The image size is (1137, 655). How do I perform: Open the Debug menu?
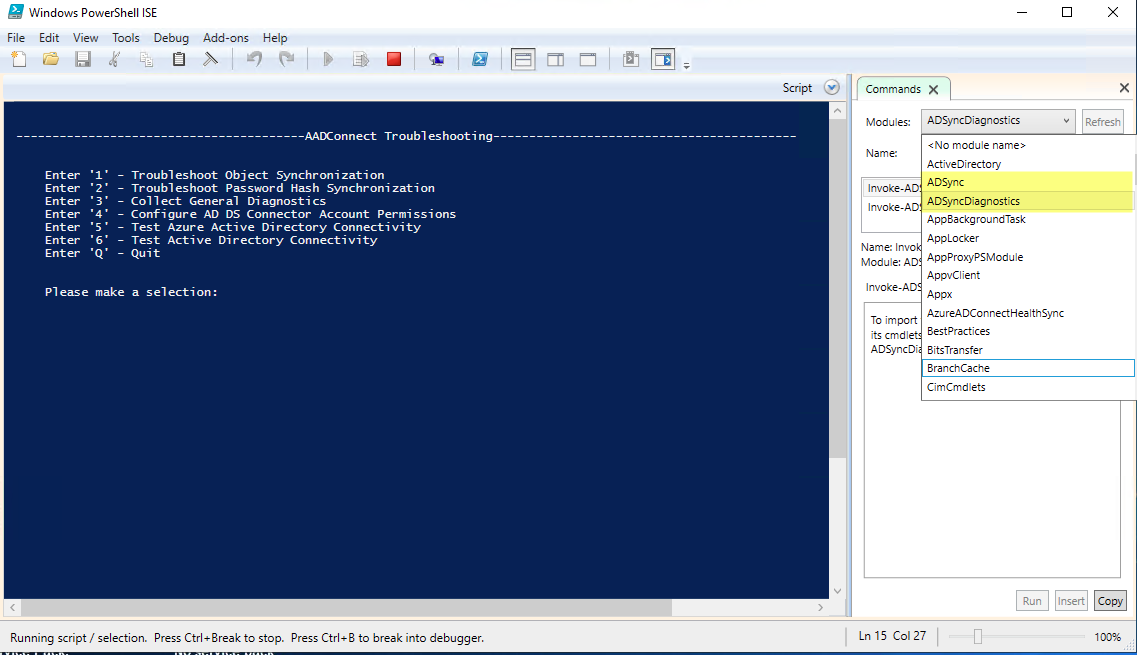(171, 38)
